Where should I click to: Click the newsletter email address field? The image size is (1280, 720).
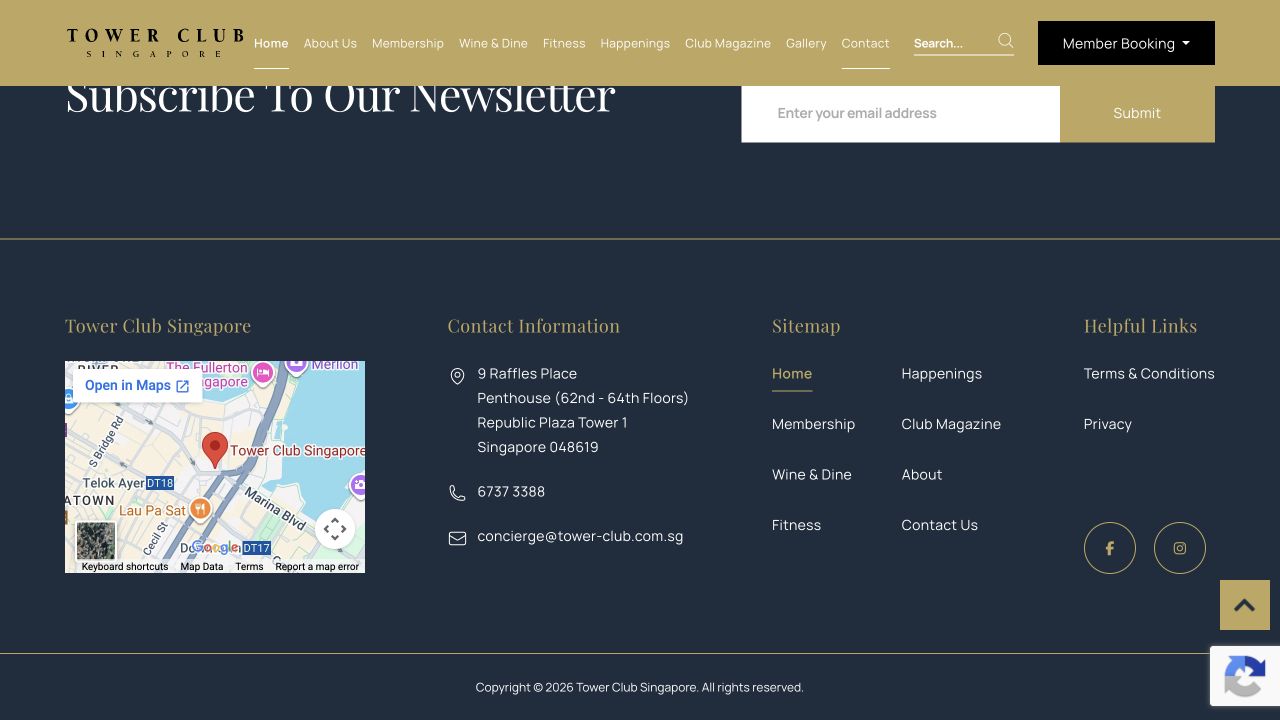[x=900, y=113]
